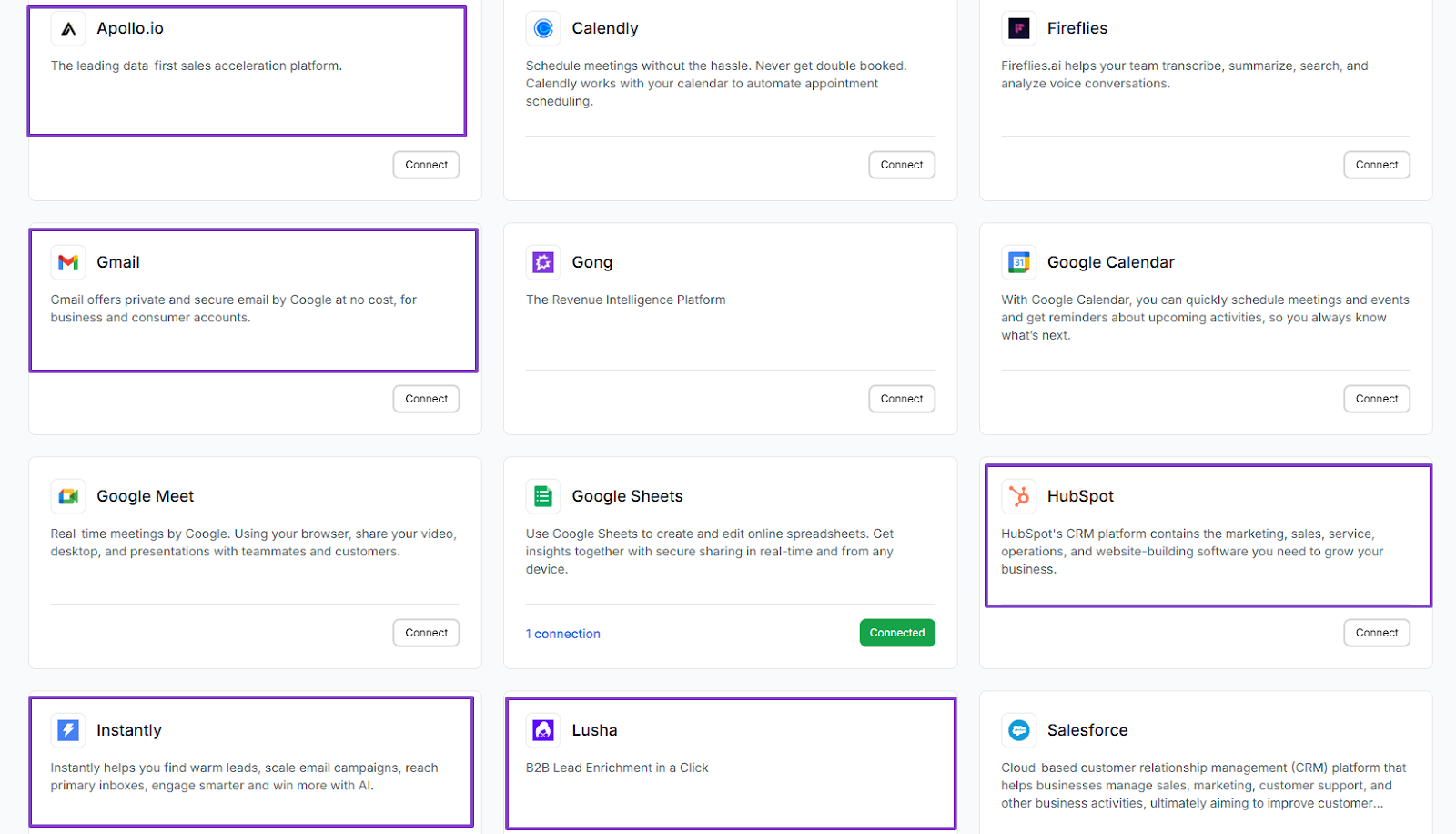Click the Gong logo icon
Viewport: 1456px width, 834px height.
coord(543,262)
